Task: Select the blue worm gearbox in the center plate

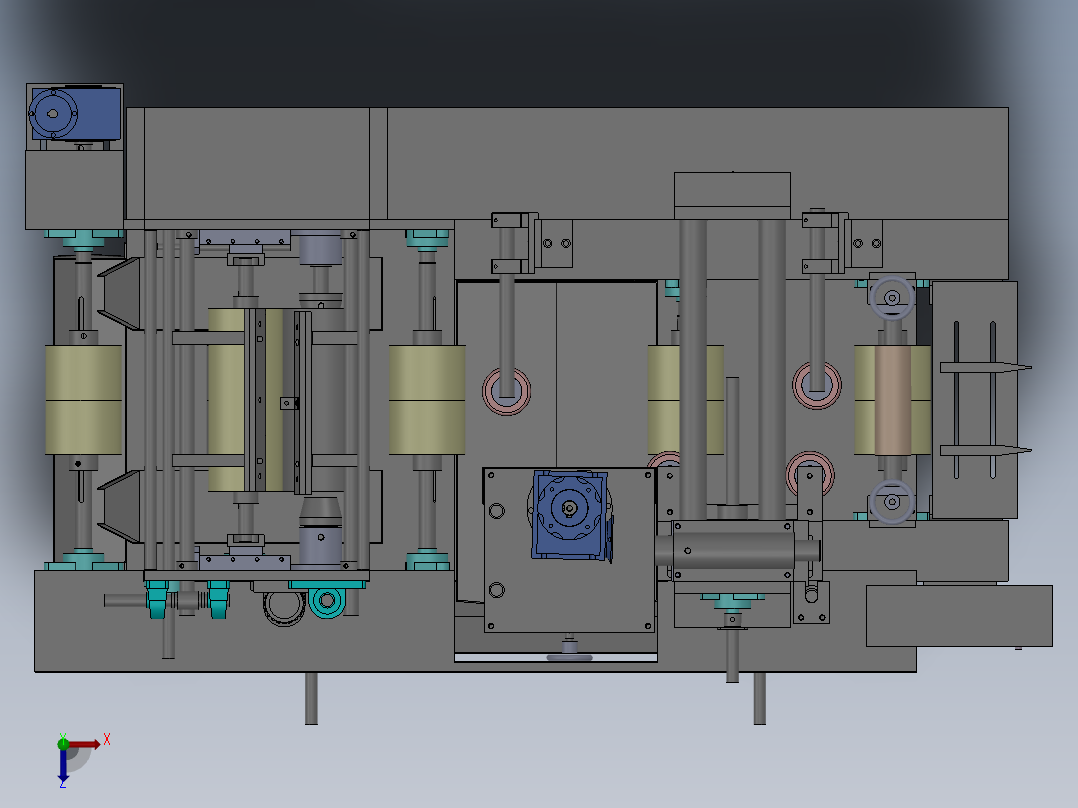Action: coord(571,515)
